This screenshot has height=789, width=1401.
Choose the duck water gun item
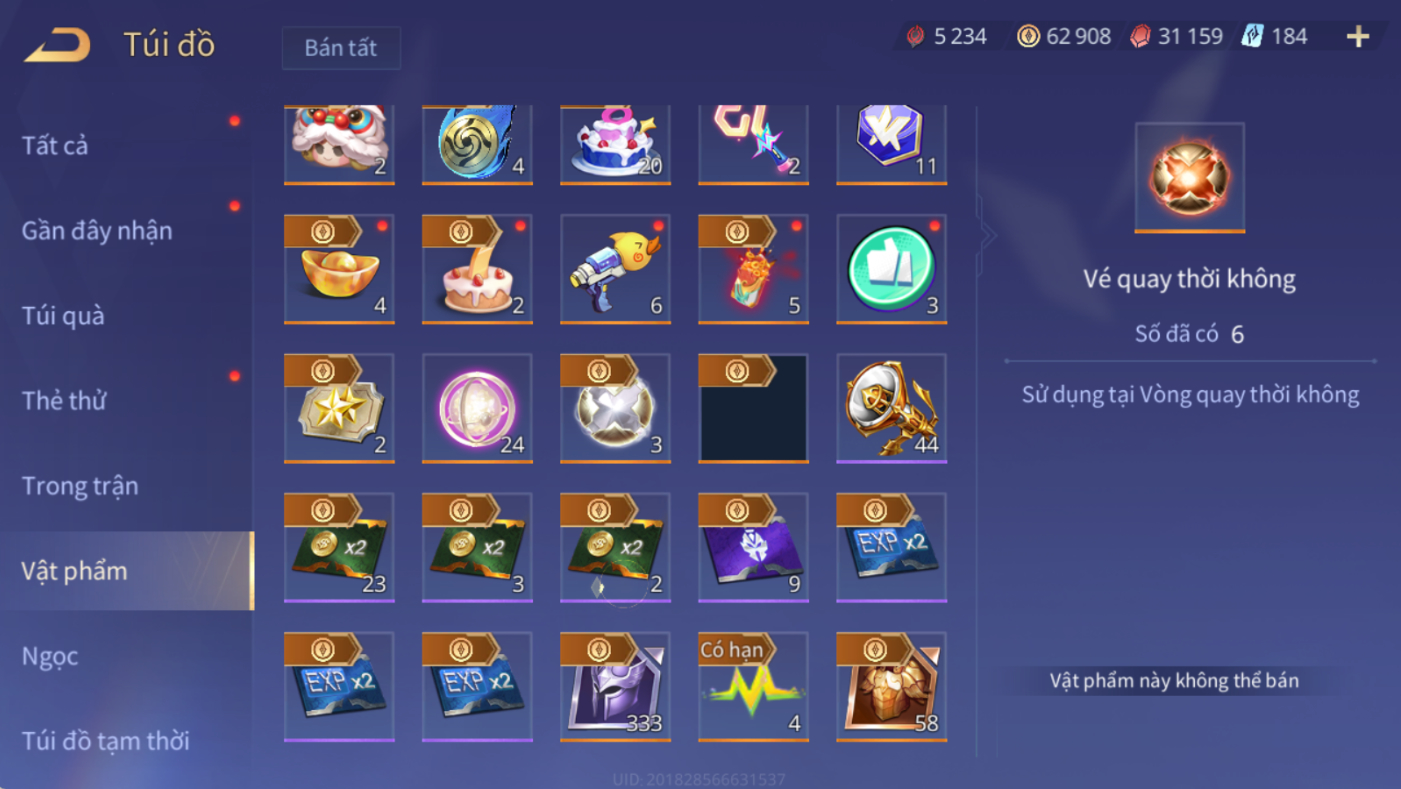pyautogui.click(x=615, y=269)
